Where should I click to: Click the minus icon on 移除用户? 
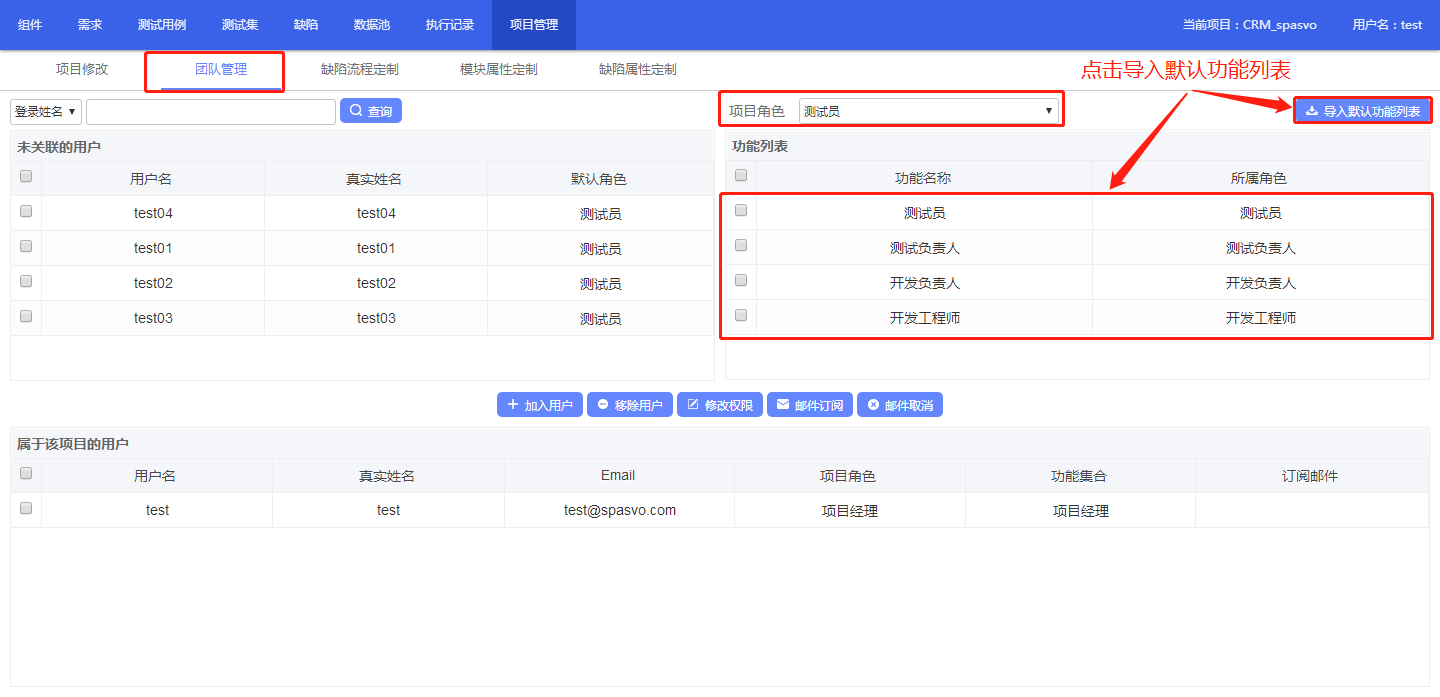coord(603,405)
